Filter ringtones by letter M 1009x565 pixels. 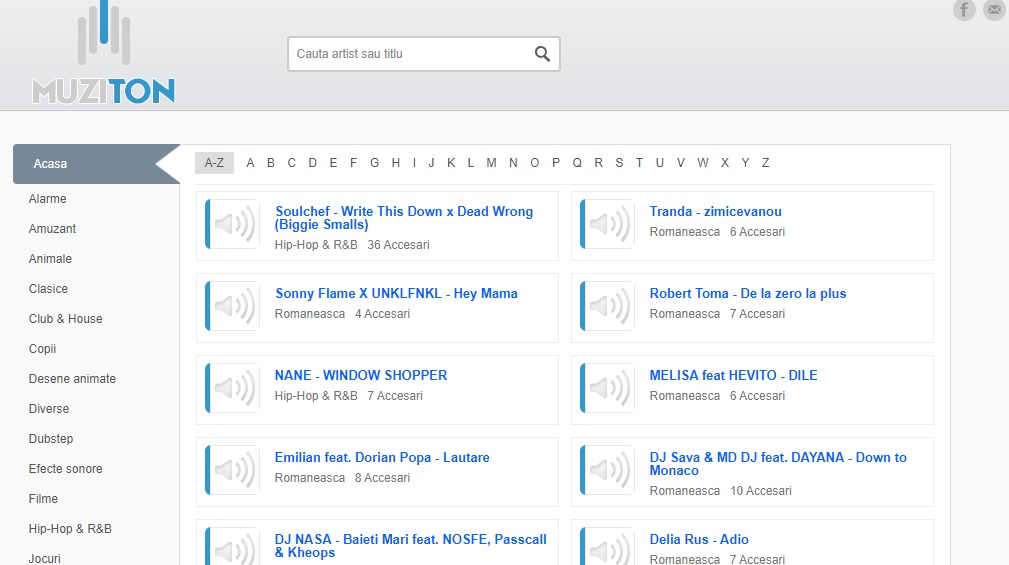click(491, 163)
